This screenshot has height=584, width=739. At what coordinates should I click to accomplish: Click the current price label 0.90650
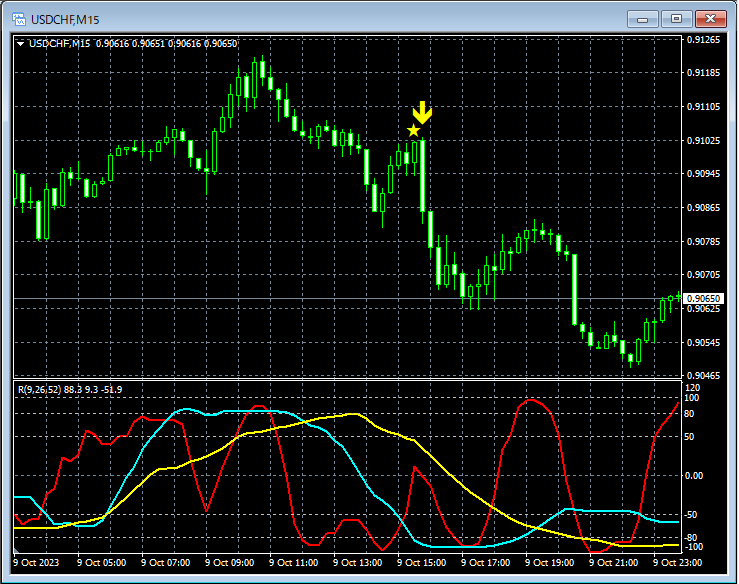point(703,298)
